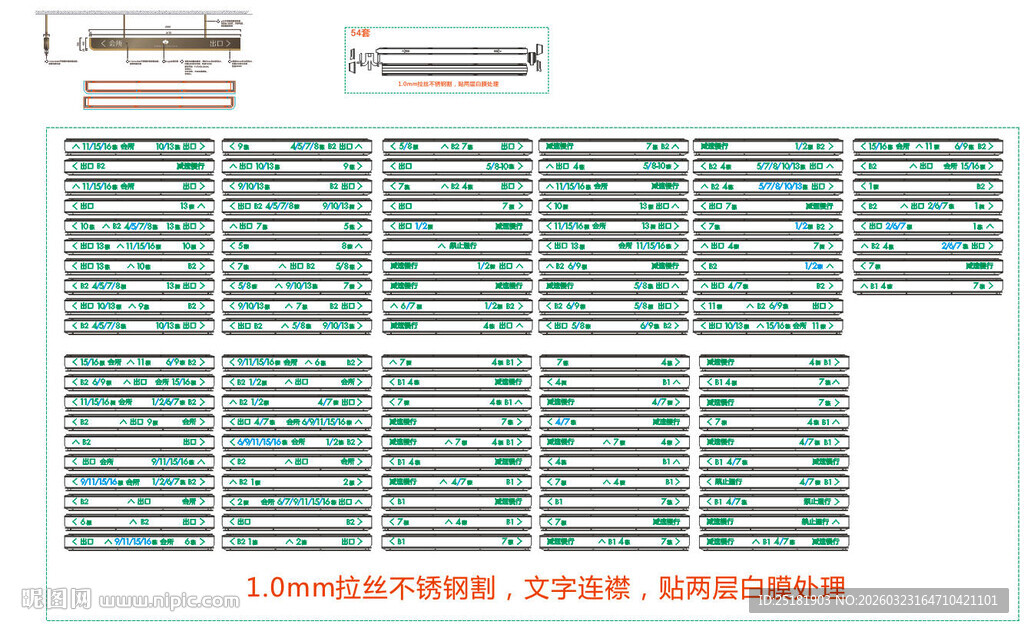The width and height of the screenshot is (1024, 628).
Task: Select the small red caption under the profile drawing
Action: 448,84
